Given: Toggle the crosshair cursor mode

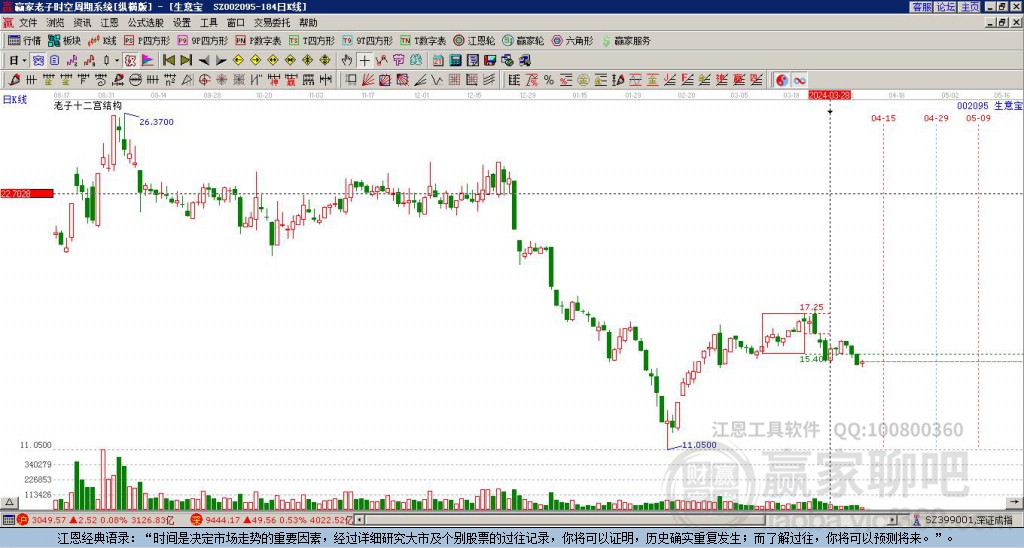Looking at the screenshot, I should (365, 60).
